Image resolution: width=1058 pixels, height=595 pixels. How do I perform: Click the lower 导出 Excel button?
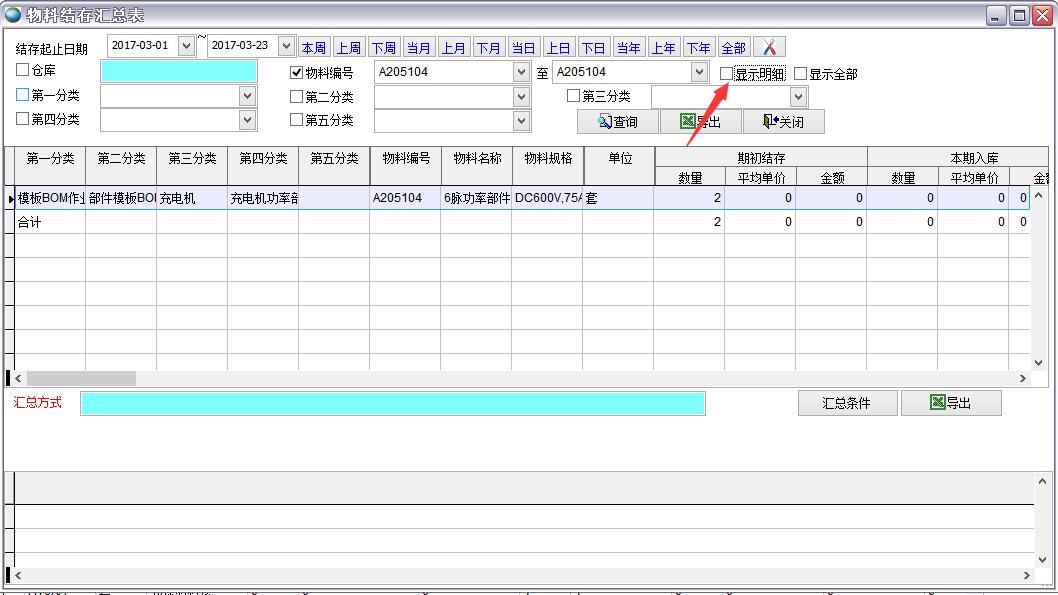tap(950, 403)
